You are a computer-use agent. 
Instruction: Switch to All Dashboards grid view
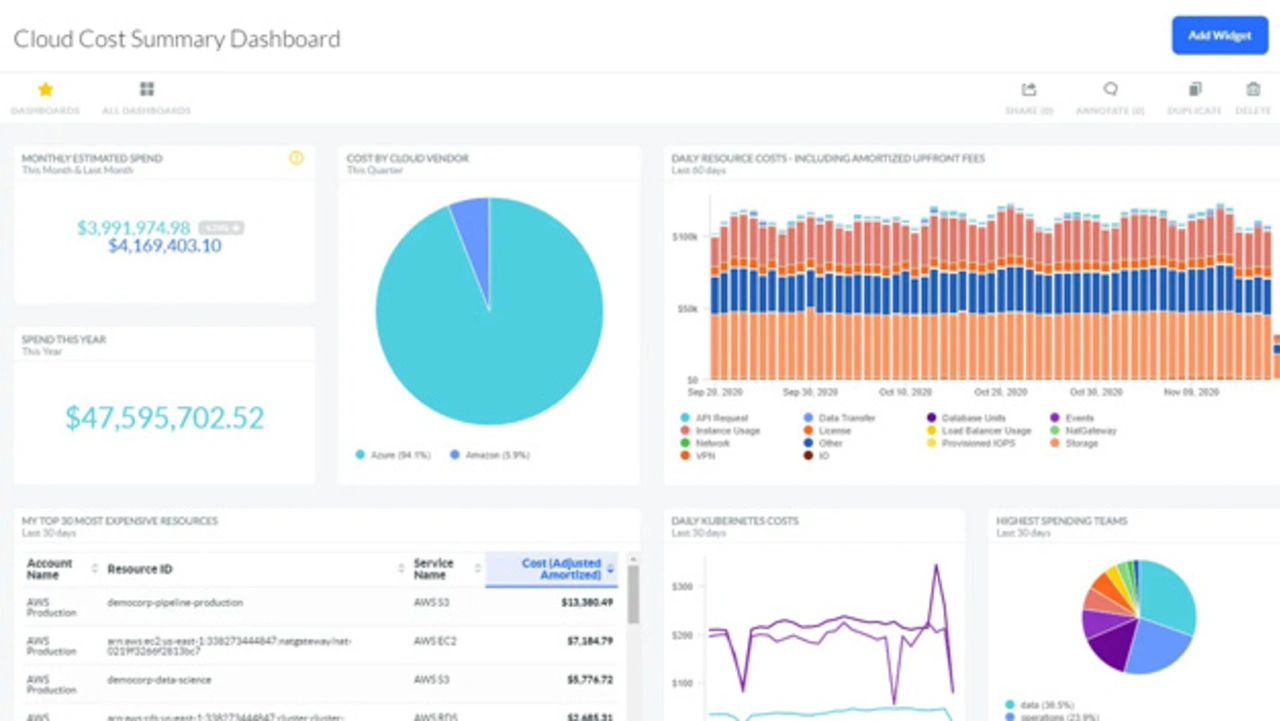tap(147, 90)
